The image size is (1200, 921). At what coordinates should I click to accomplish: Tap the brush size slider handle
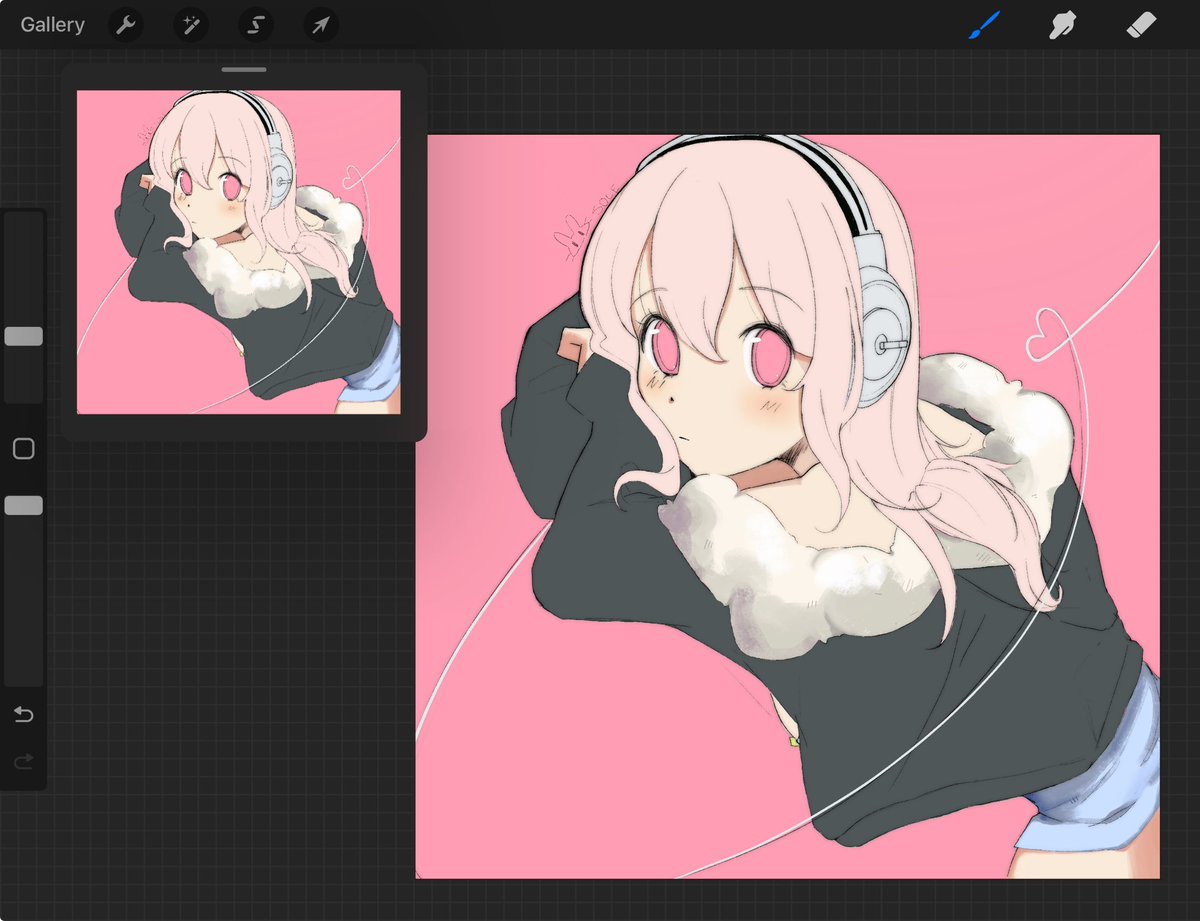tap(23, 336)
